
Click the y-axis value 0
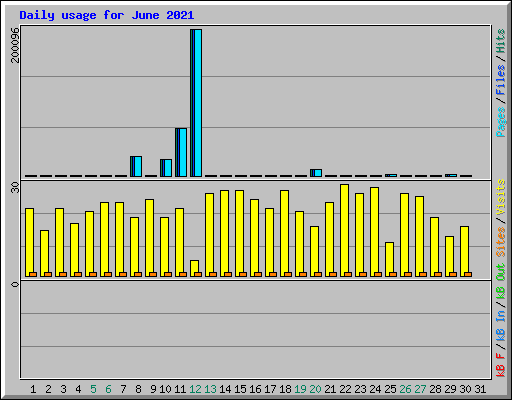pyautogui.click(x=15, y=284)
